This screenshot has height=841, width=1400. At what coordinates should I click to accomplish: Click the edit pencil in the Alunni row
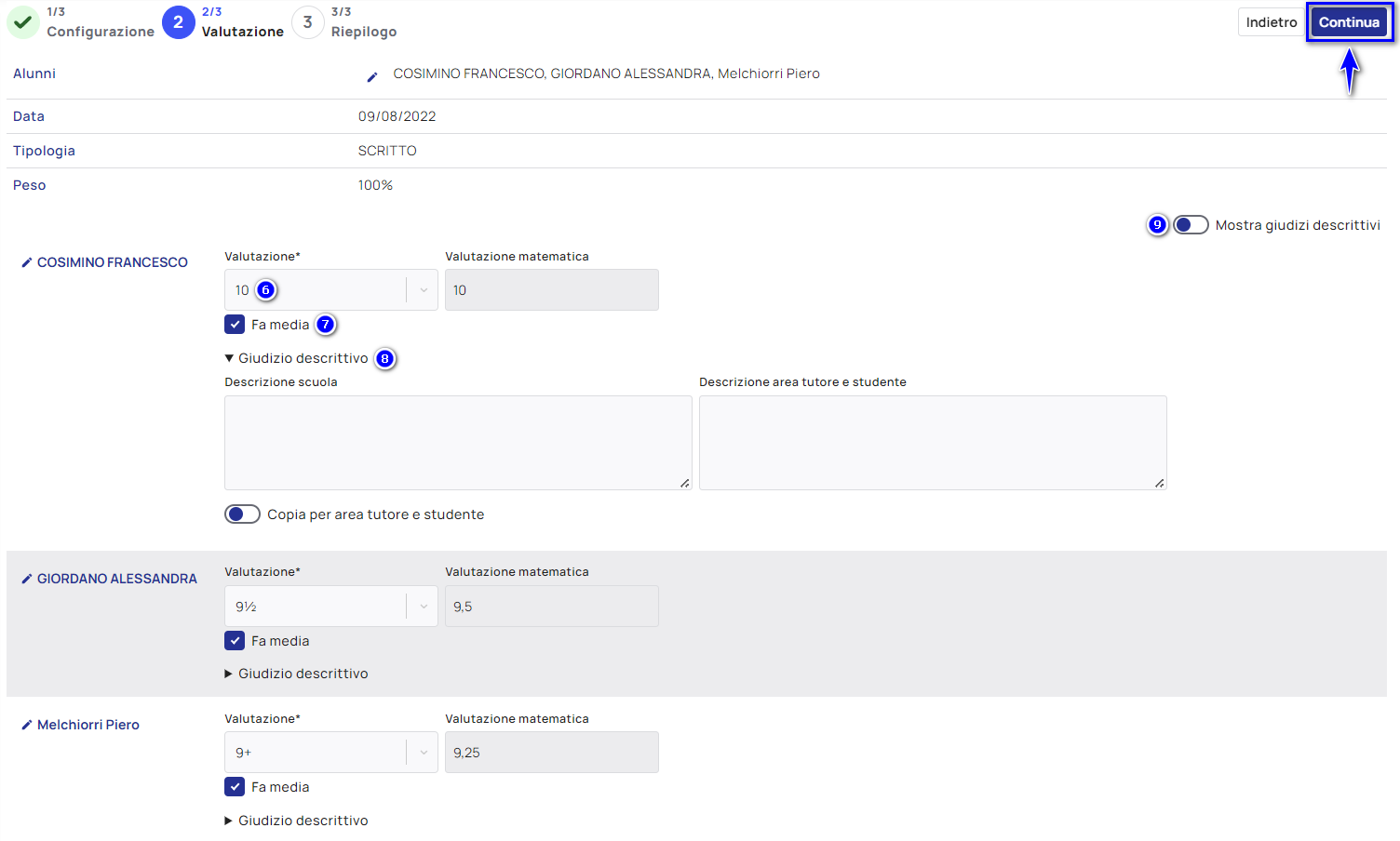[372, 76]
